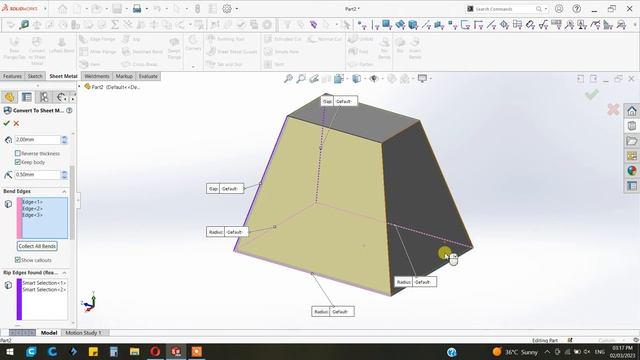Accept Convert To Sheet Metal with green checkmark

click(6, 123)
